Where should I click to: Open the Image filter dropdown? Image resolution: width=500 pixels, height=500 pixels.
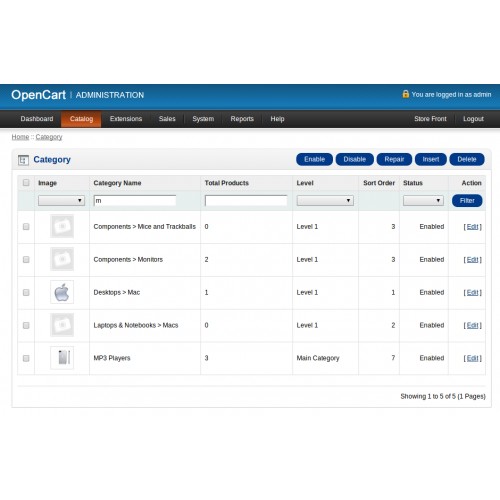pyautogui.click(x=61, y=201)
